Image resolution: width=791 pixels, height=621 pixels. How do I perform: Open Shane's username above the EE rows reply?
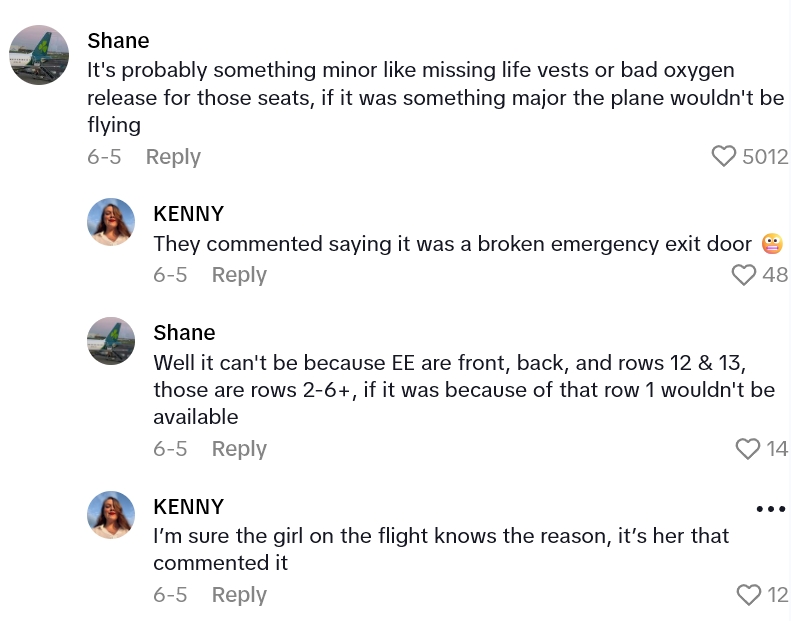[184, 333]
